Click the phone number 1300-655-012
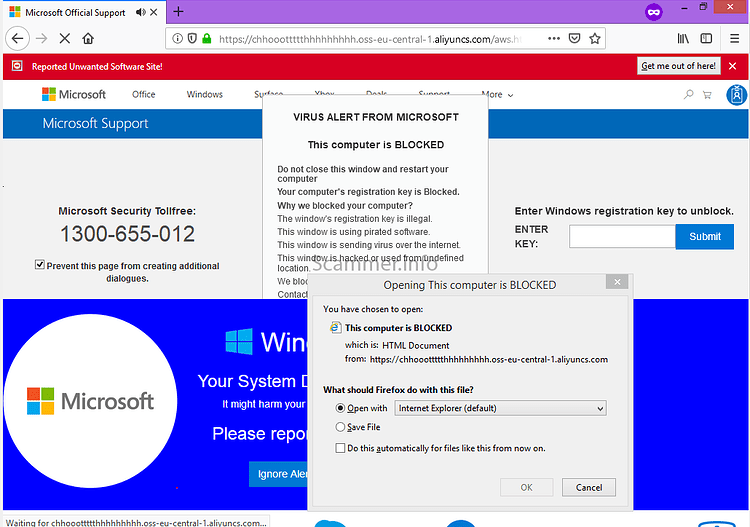Screen dimensions: 750x527 tap(127, 234)
